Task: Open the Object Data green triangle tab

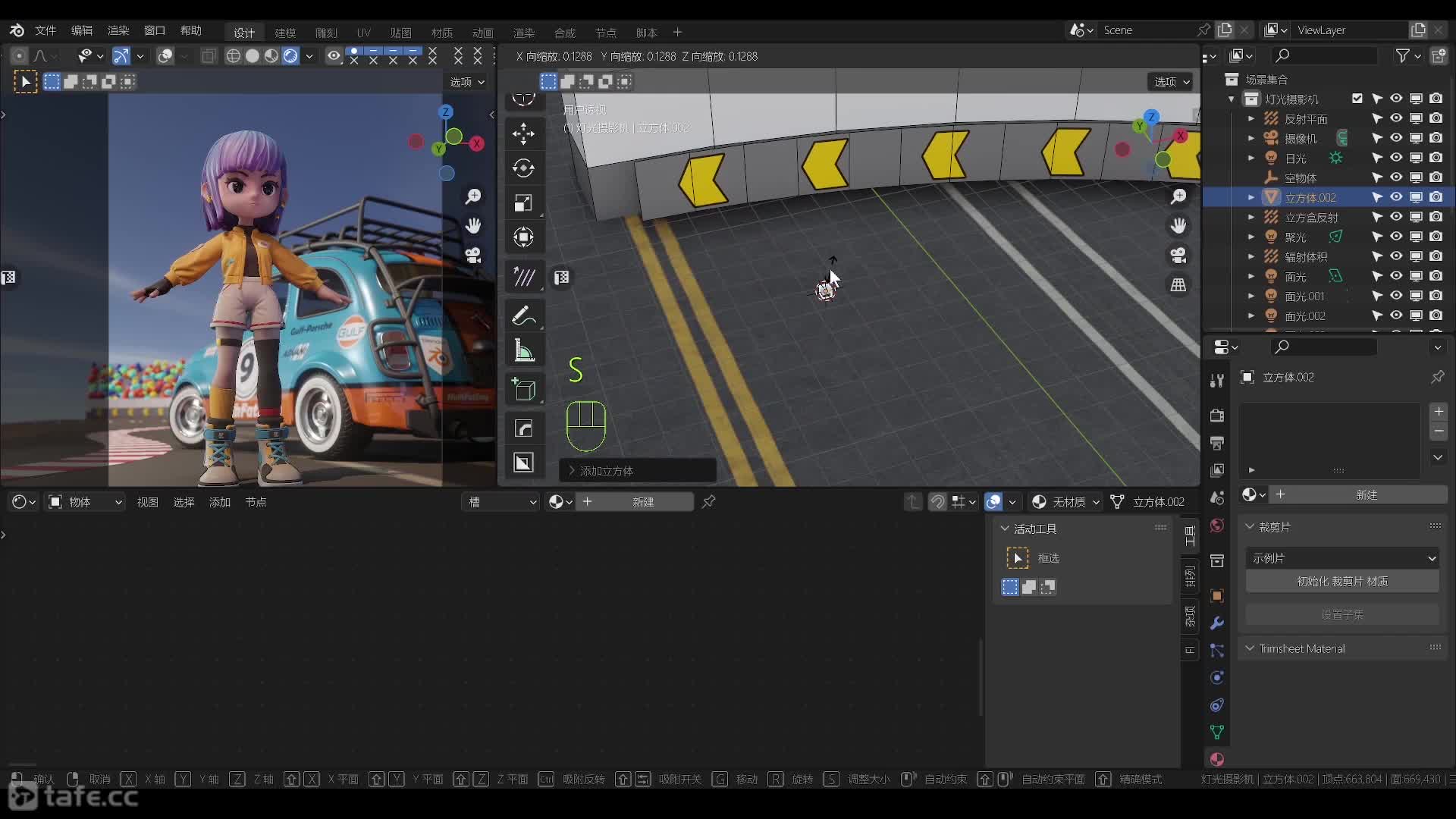Action: click(1217, 733)
